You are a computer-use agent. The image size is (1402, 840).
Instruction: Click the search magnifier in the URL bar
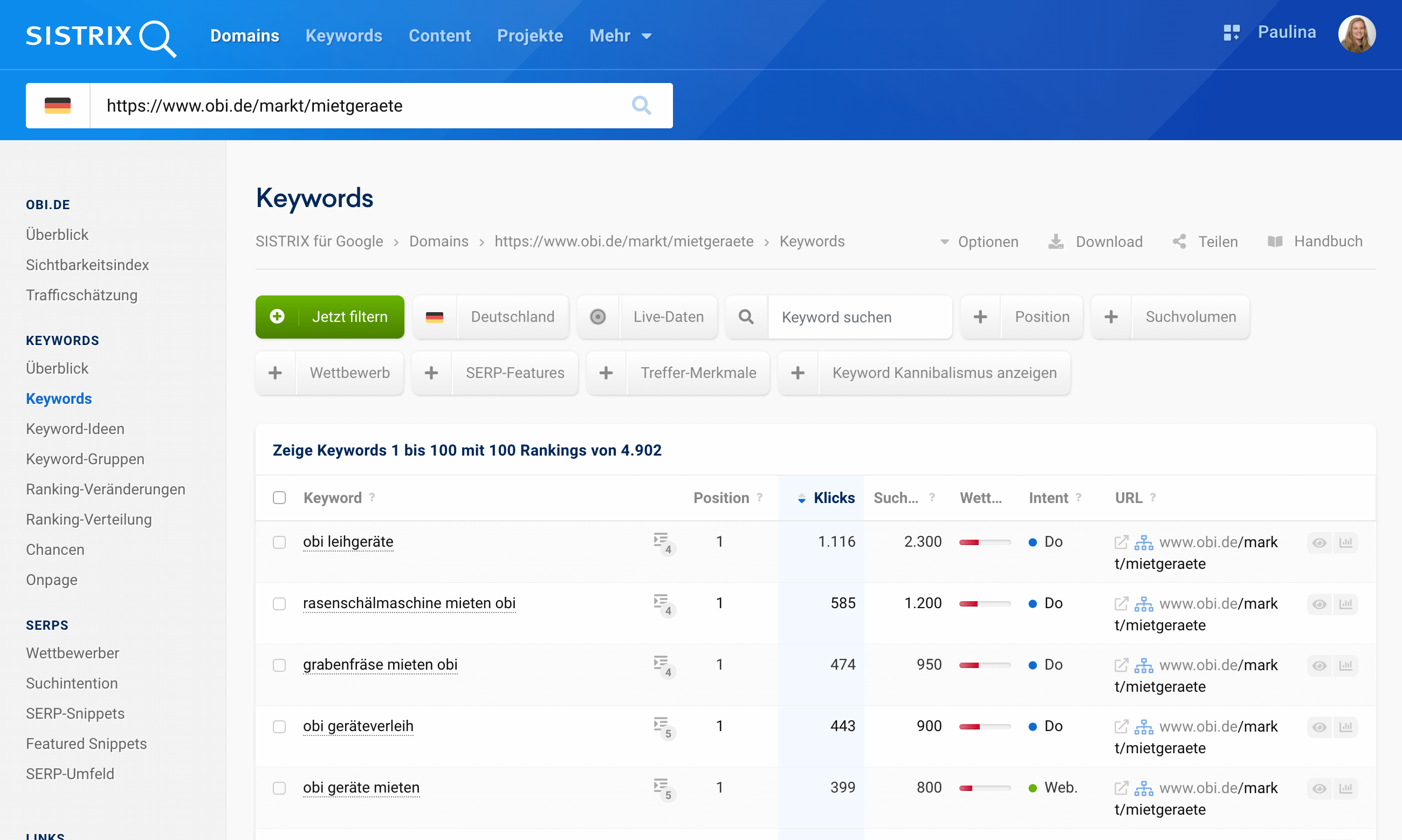click(x=641, y=105)
